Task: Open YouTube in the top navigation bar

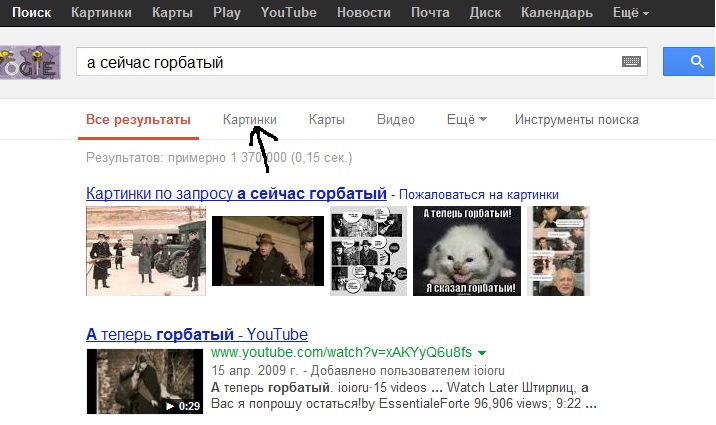Action: coord(288,13)
